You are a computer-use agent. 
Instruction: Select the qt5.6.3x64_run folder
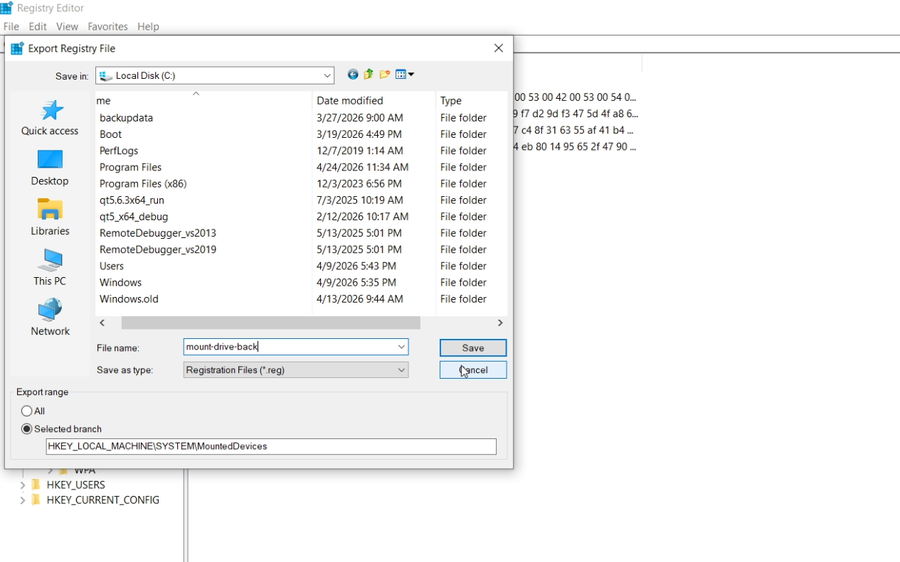click(x=131, y=200)
